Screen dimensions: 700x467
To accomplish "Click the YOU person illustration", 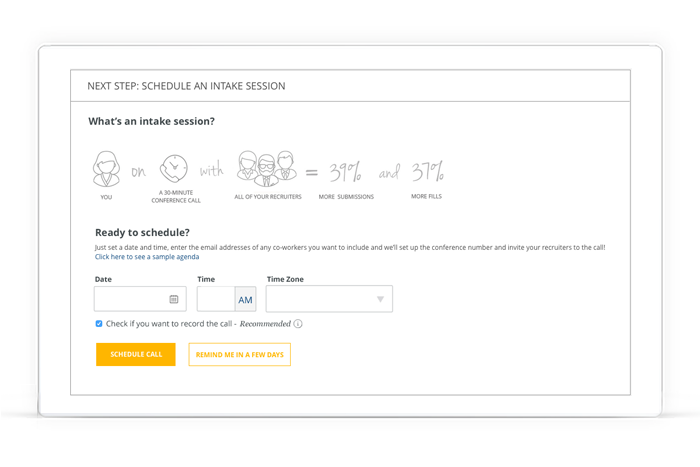I will (x=106, y=169).
